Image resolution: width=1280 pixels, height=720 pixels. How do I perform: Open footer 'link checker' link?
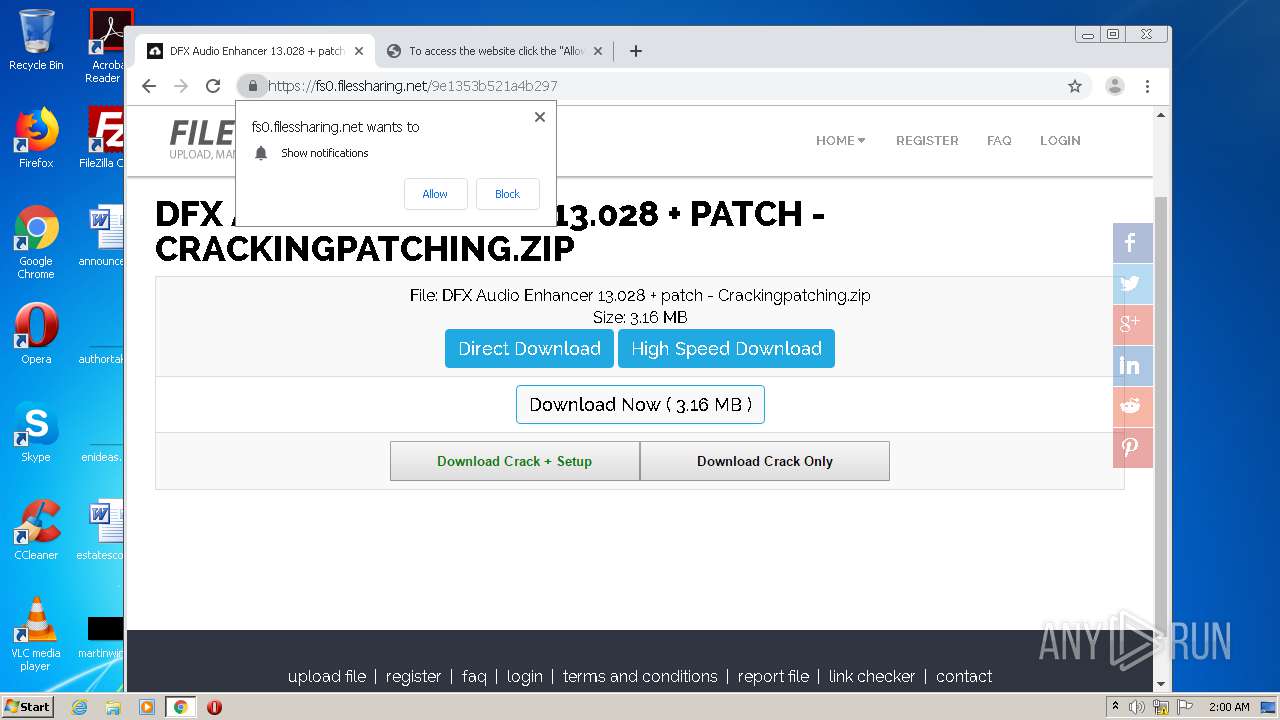pyautogui.click(x=872, y=677)
